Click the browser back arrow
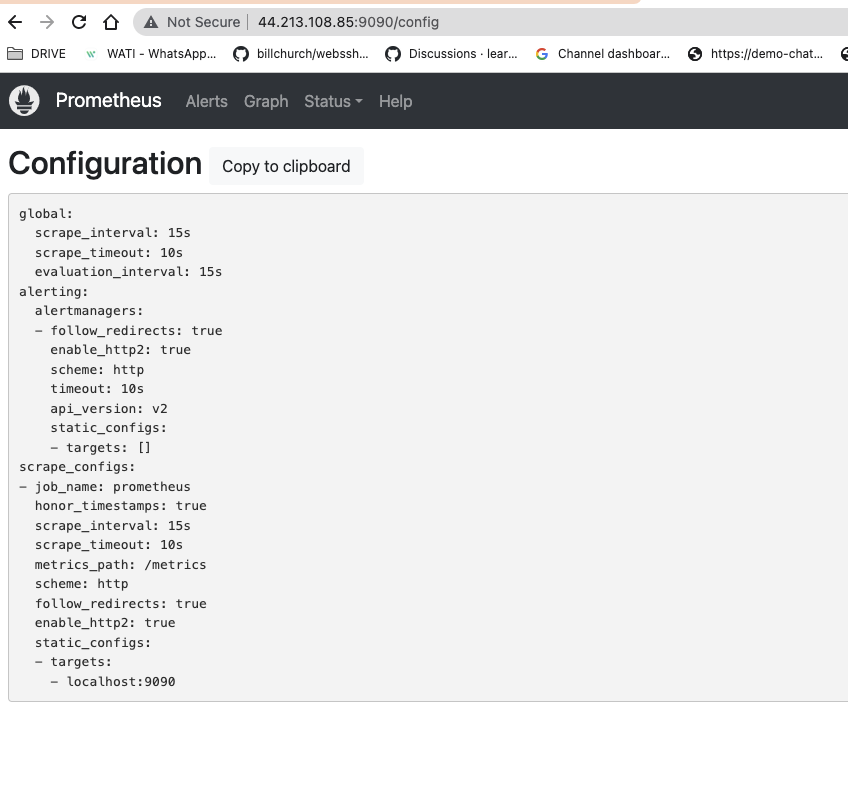 click(14, 21)
